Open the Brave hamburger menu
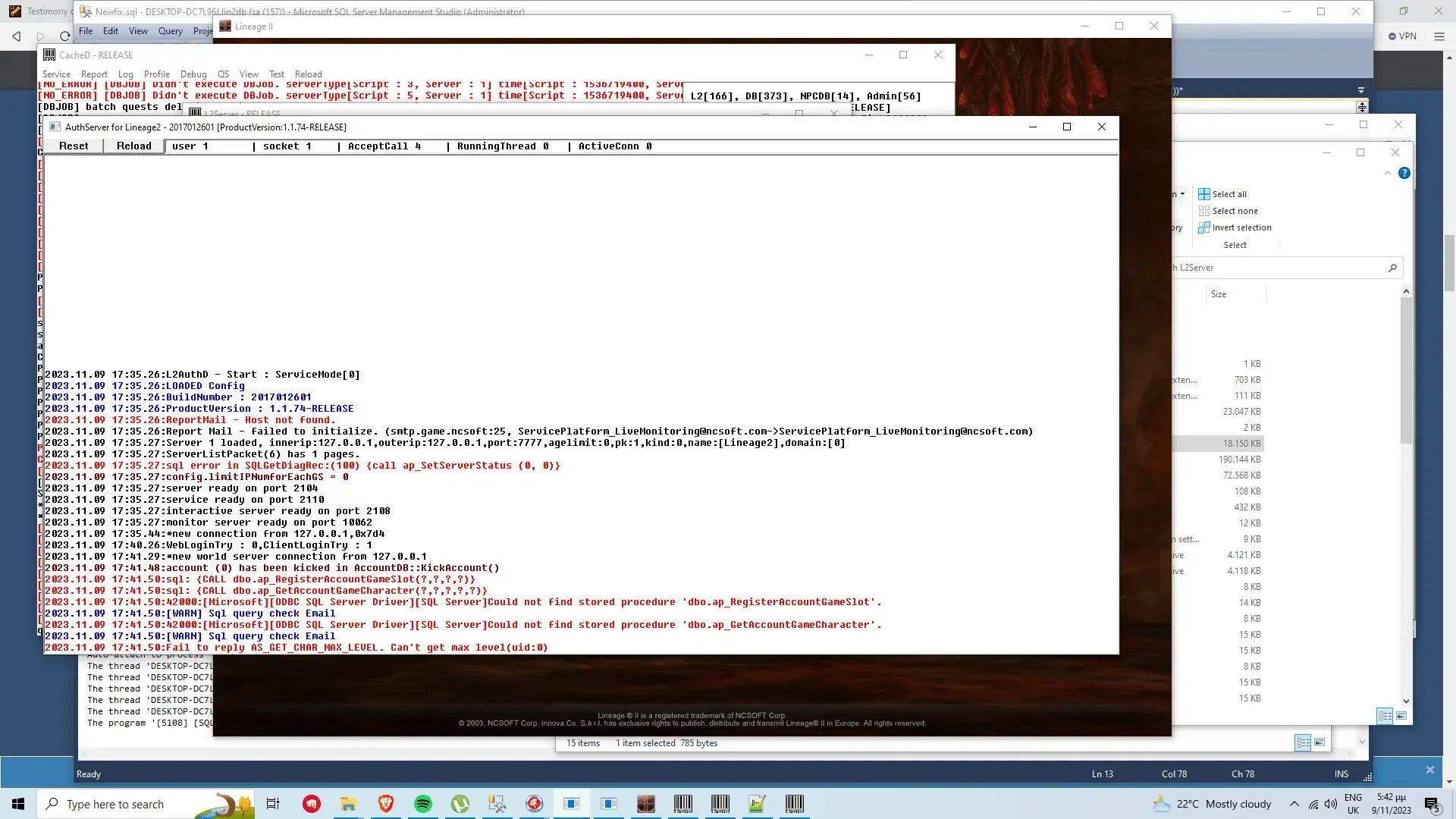The height and width of the screenshot is (819, 1456). (x=1439, y=36)
